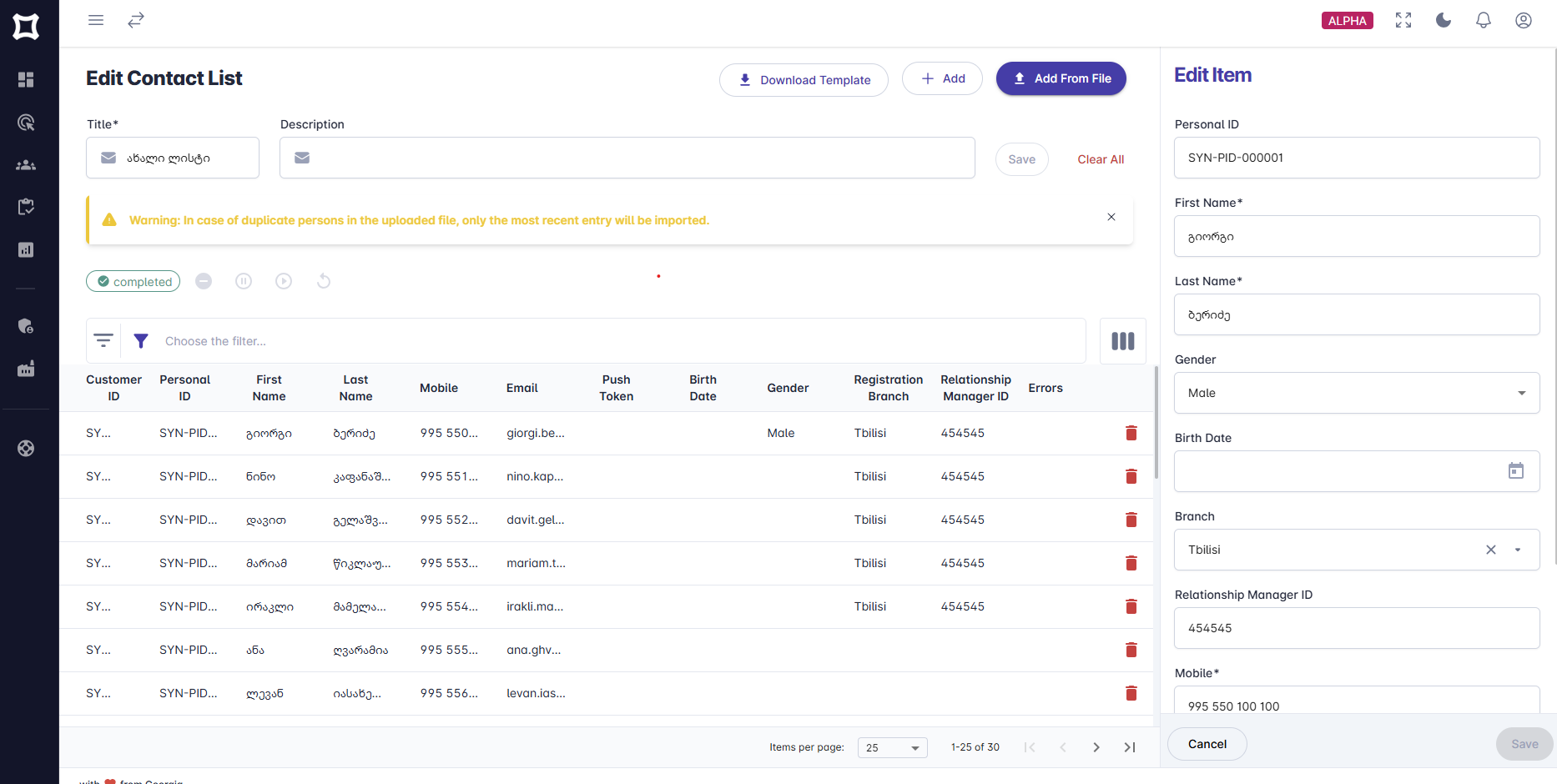Click the First Name field in Edit Item
This screenshot has width=1557, height=784.
coord(1357,236)
